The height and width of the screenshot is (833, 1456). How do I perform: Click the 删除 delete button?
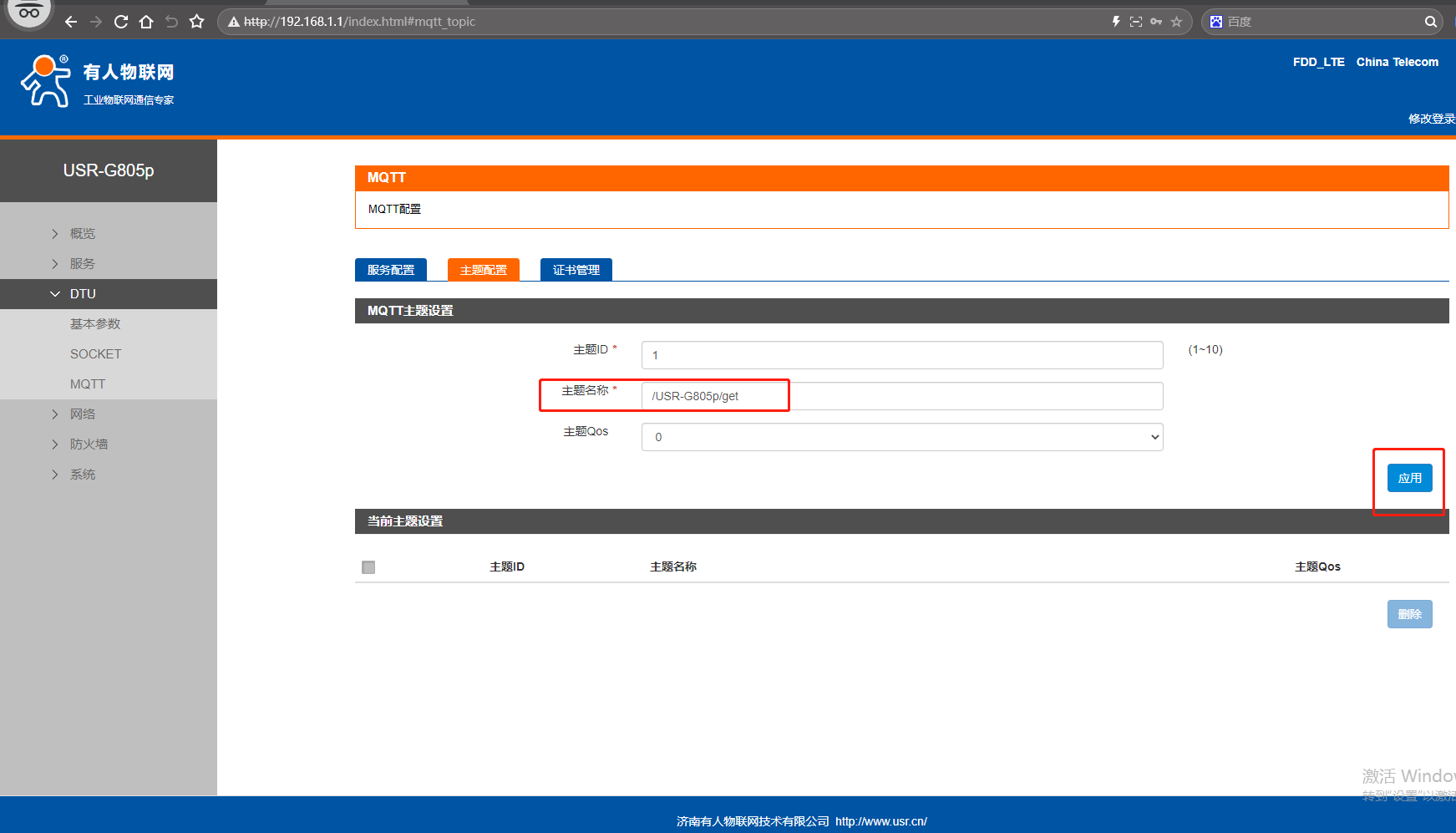click(1409, 614)
